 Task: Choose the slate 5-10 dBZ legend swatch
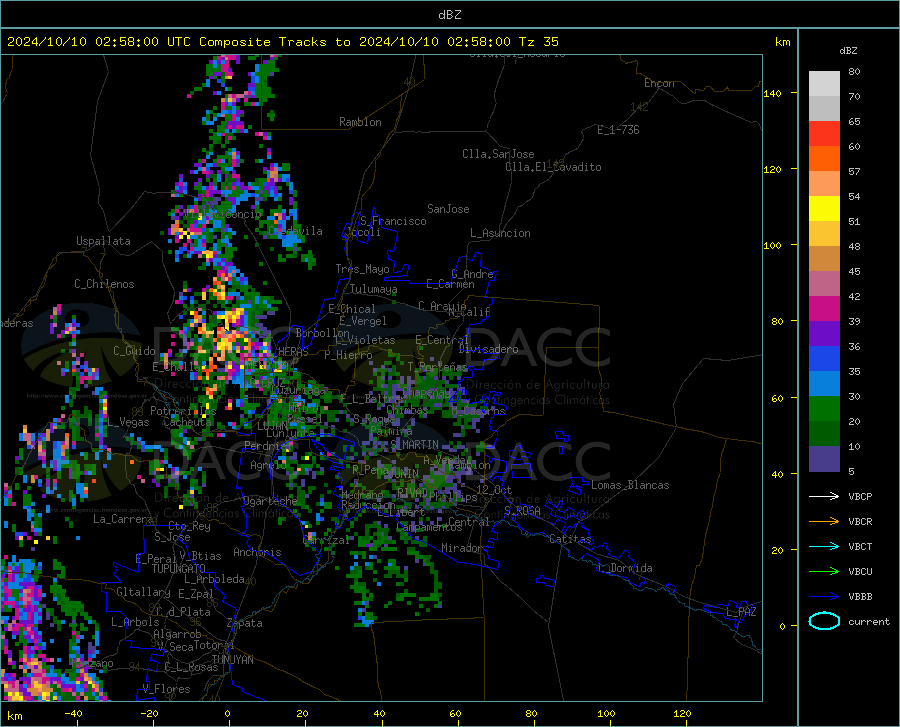(x=824, y=459)
